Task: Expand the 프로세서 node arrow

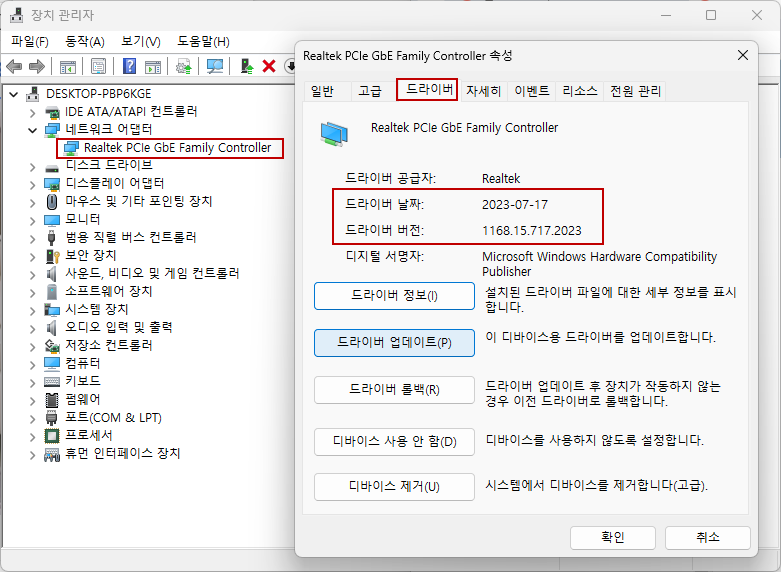Action: point(32,436)
